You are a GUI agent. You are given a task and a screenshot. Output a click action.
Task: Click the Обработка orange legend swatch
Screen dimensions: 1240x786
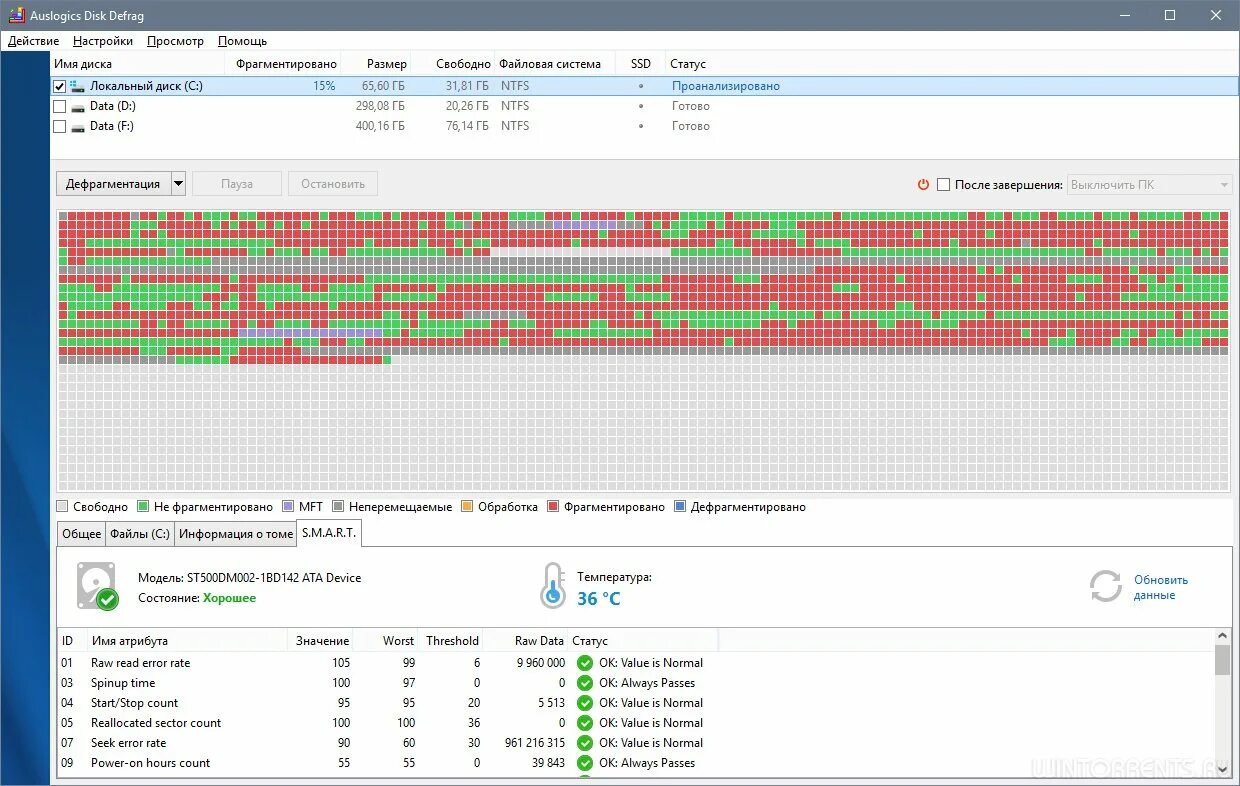(x=467, y=507)
